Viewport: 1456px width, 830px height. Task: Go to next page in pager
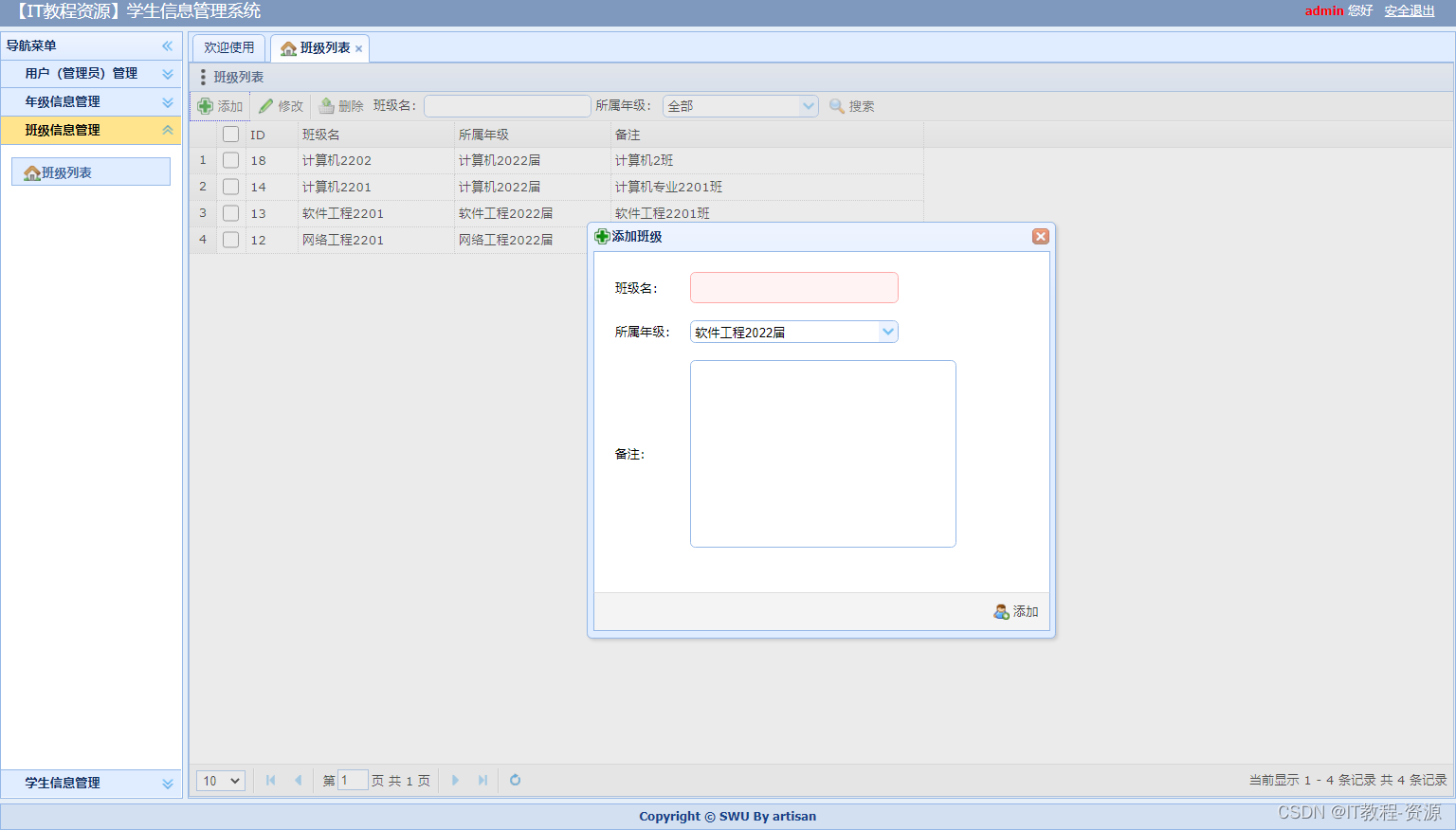click(456, 781)
